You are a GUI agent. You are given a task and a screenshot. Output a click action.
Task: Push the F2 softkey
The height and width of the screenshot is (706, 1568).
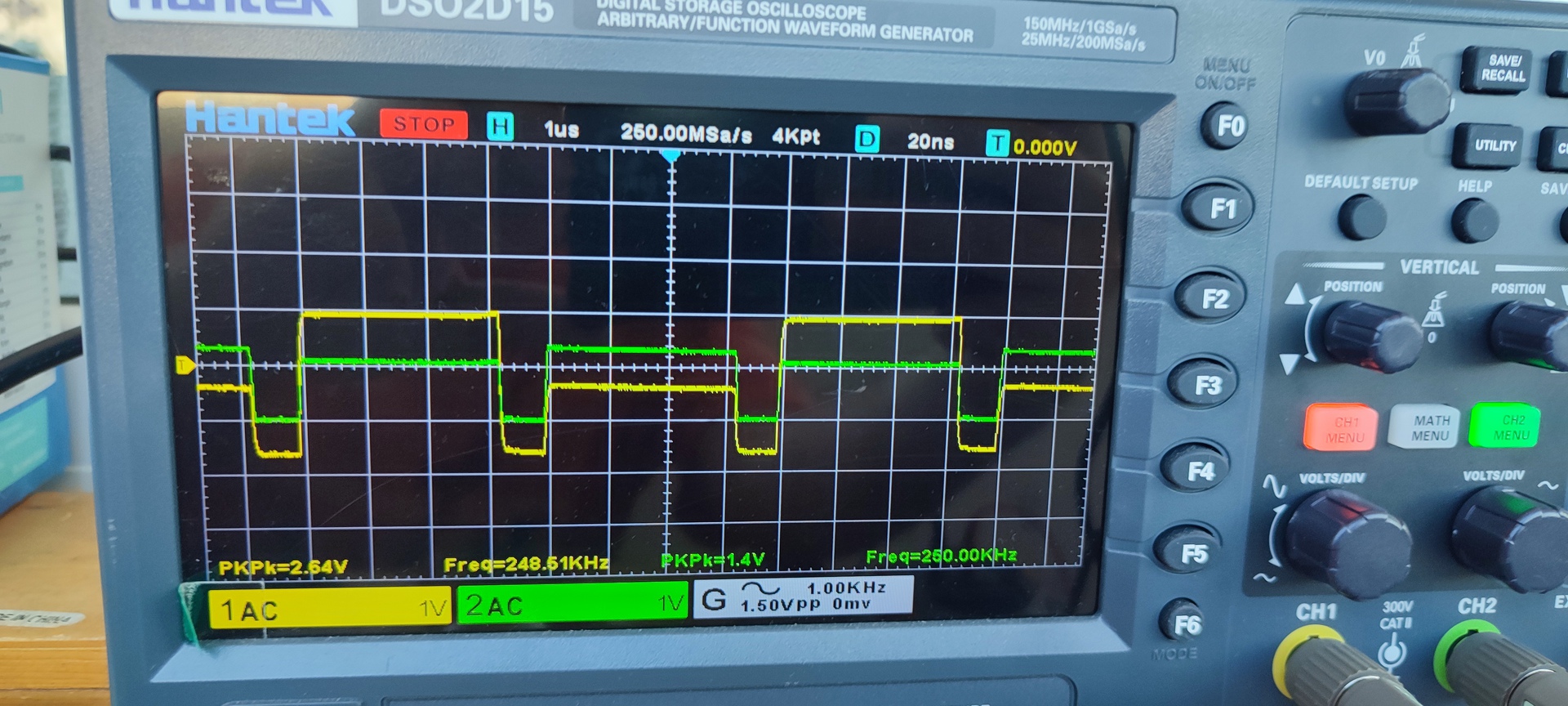click(x=1210, y=298)
